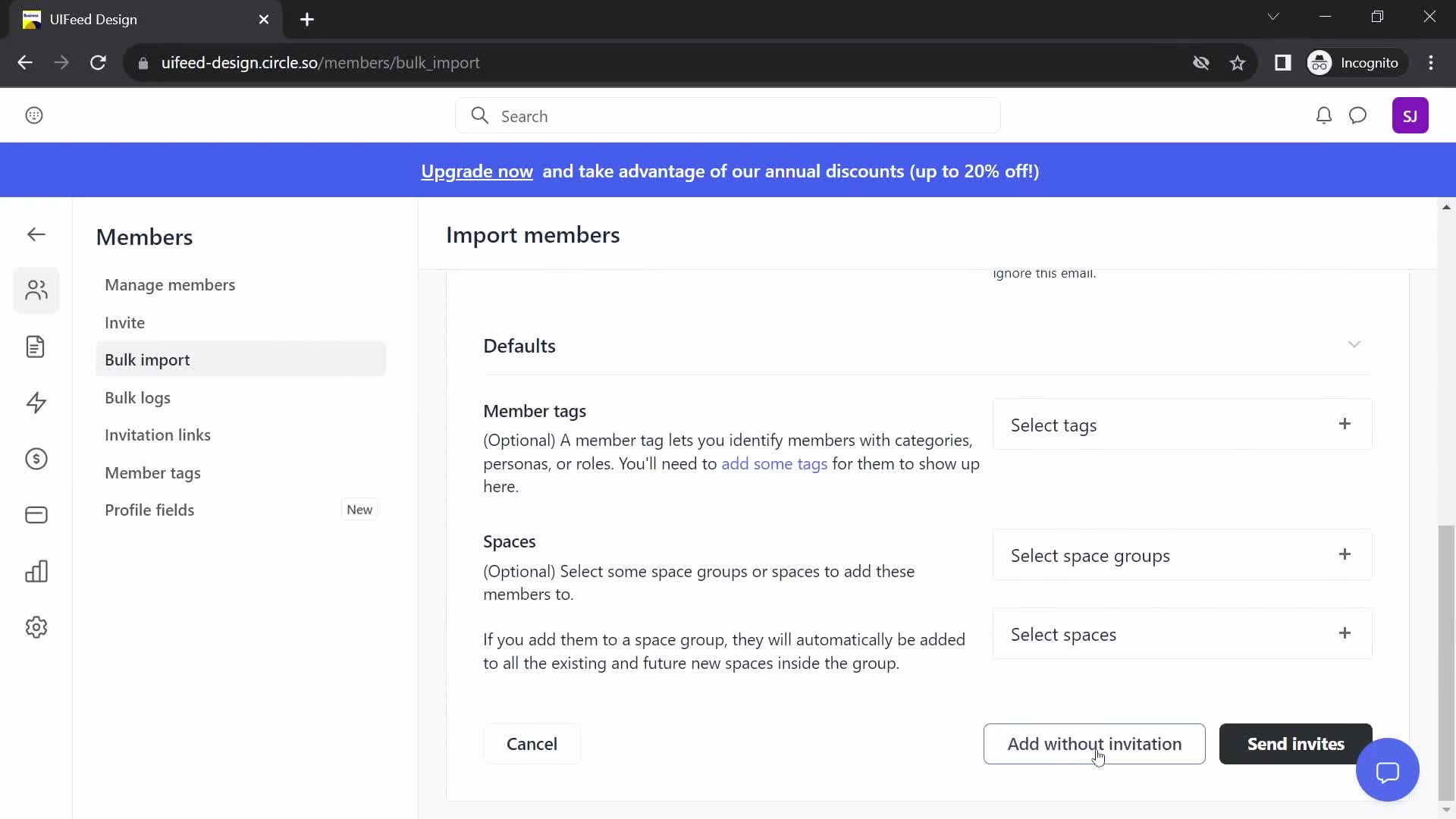
Task: Open Settings gear icon panel
Action: [36, 627]
